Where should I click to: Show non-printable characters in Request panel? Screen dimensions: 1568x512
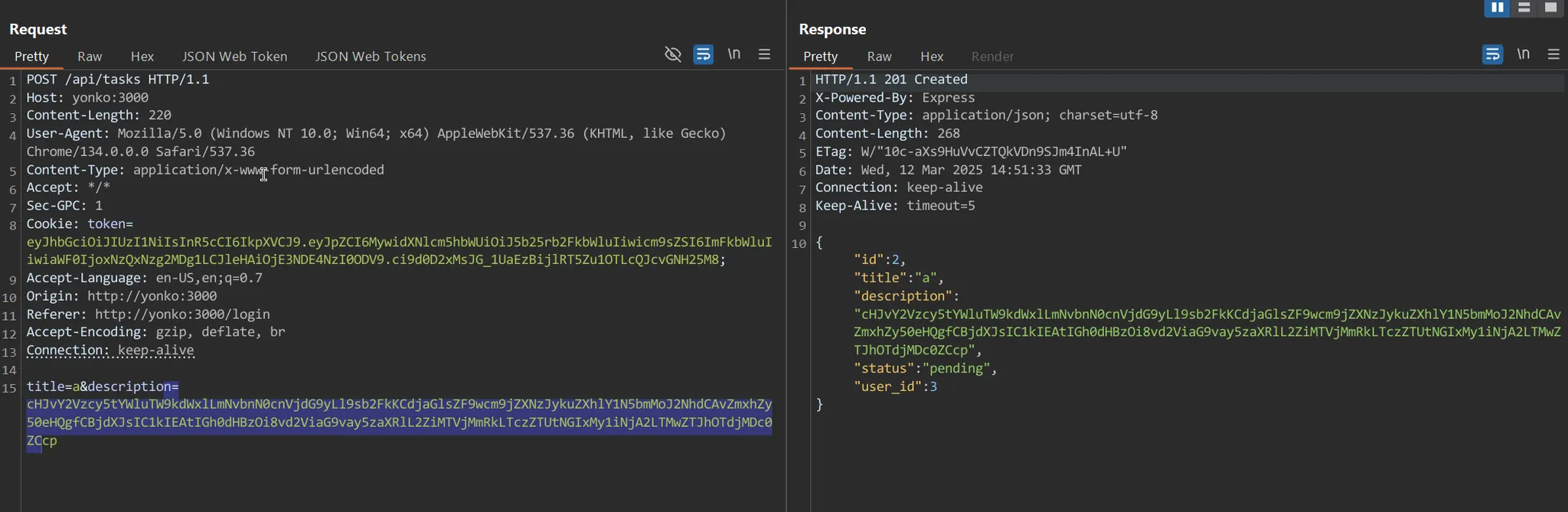[734, 54]
